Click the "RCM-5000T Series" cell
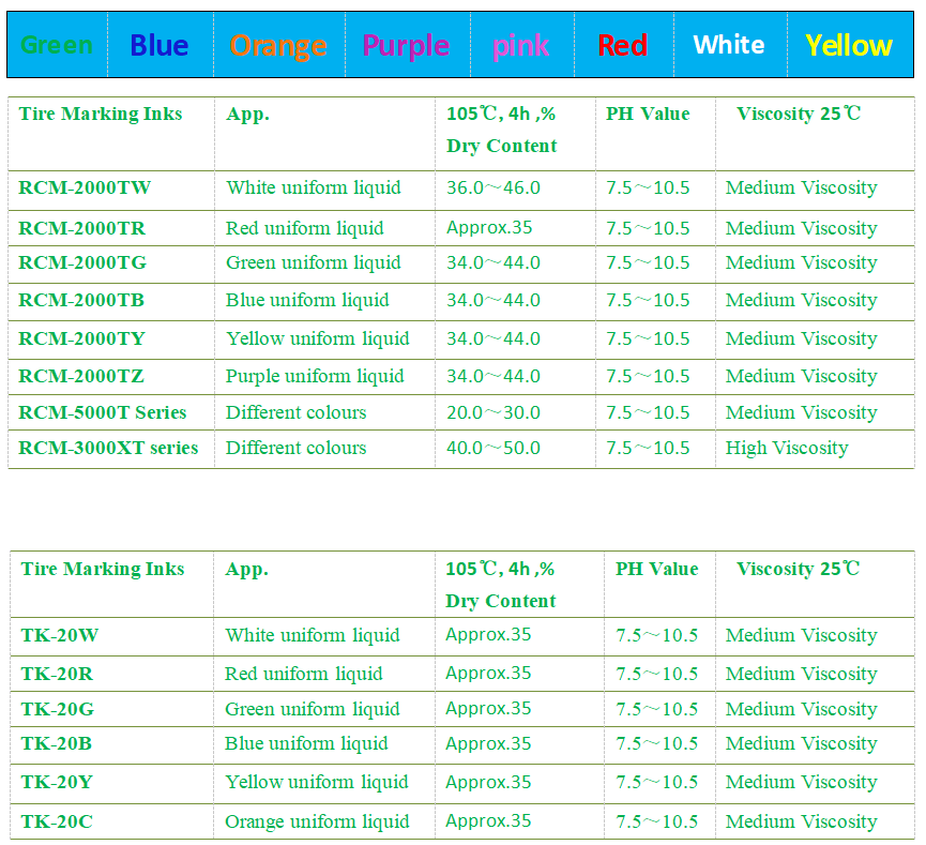 [x=102, y=413]
